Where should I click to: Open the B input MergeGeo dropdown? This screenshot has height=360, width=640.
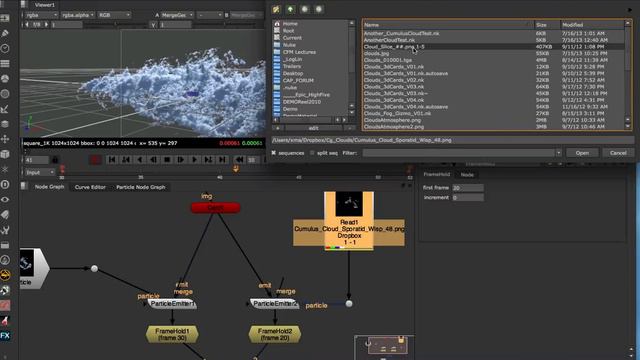pyautogui.click(x=247, y=15)
